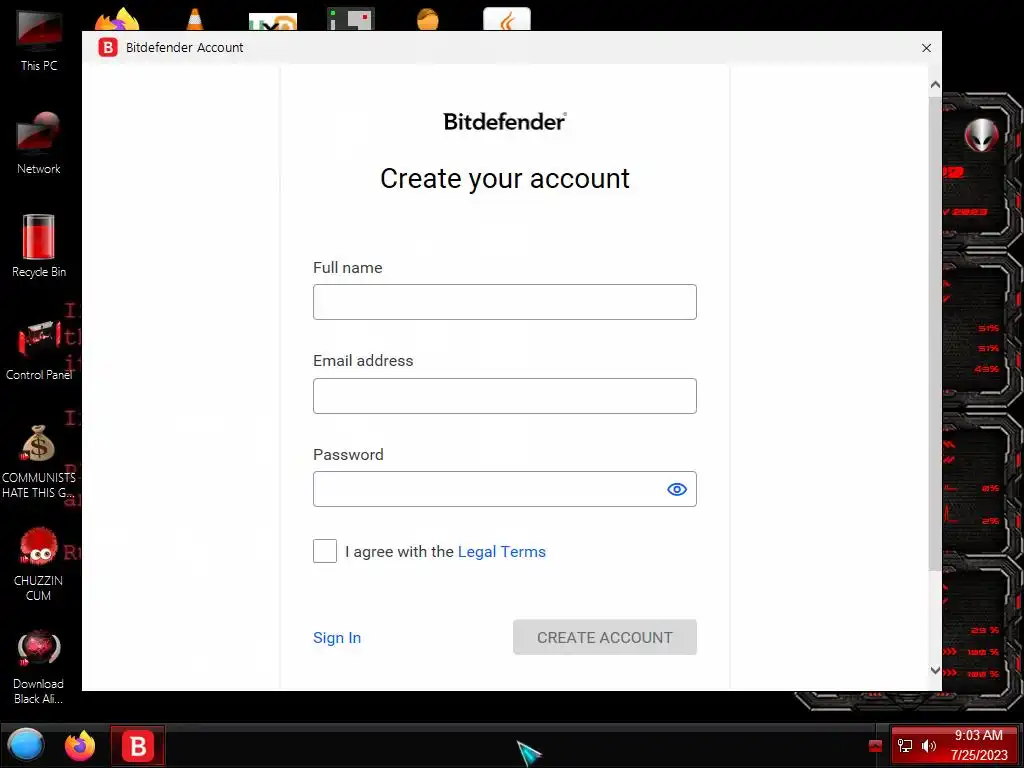Open the Start orb button
Image resolution: width=1024 pixels, height=768 pixels.
coord(26,745)
